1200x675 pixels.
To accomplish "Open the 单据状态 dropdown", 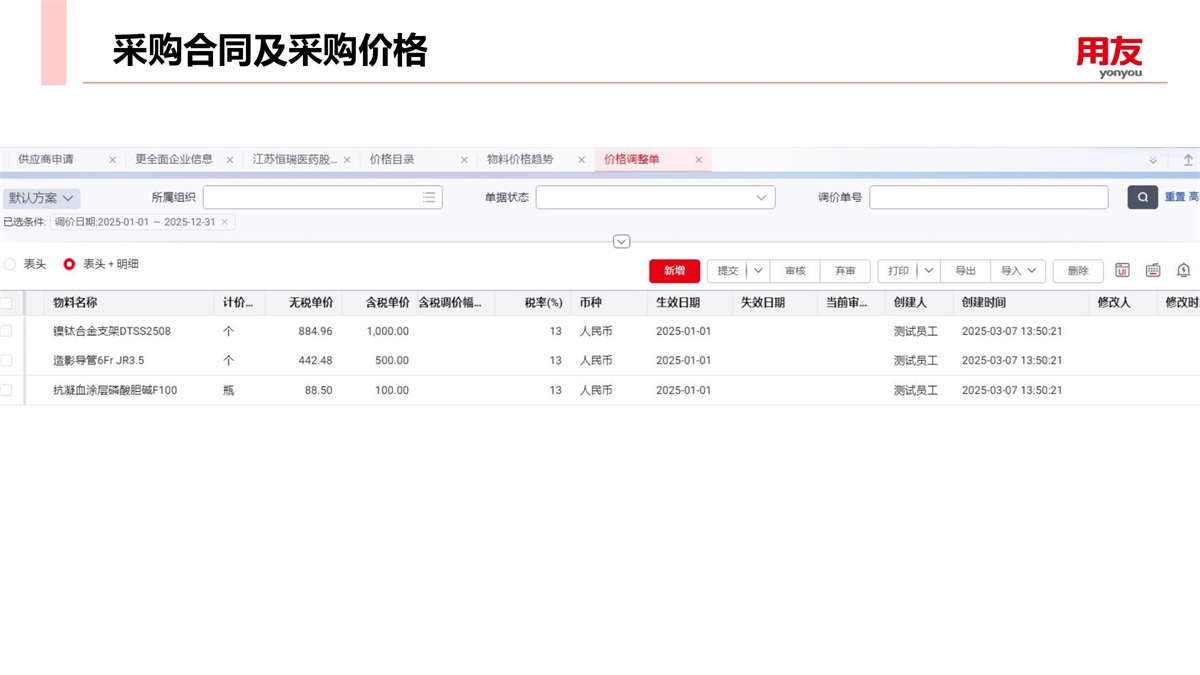I will 656,198.
